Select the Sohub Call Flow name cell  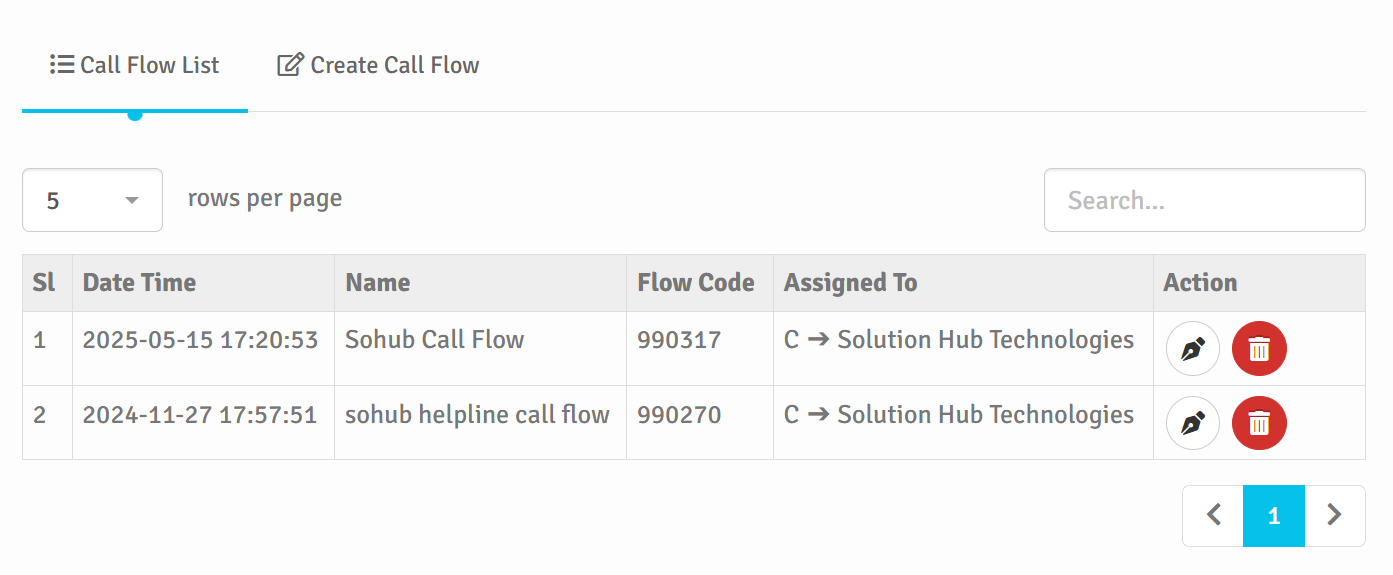pyautogui.click(x=434, y=340)
